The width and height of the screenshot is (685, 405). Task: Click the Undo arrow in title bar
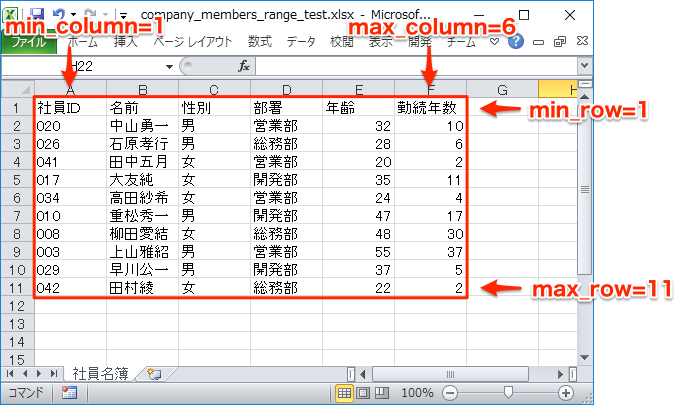coord(59,15)
